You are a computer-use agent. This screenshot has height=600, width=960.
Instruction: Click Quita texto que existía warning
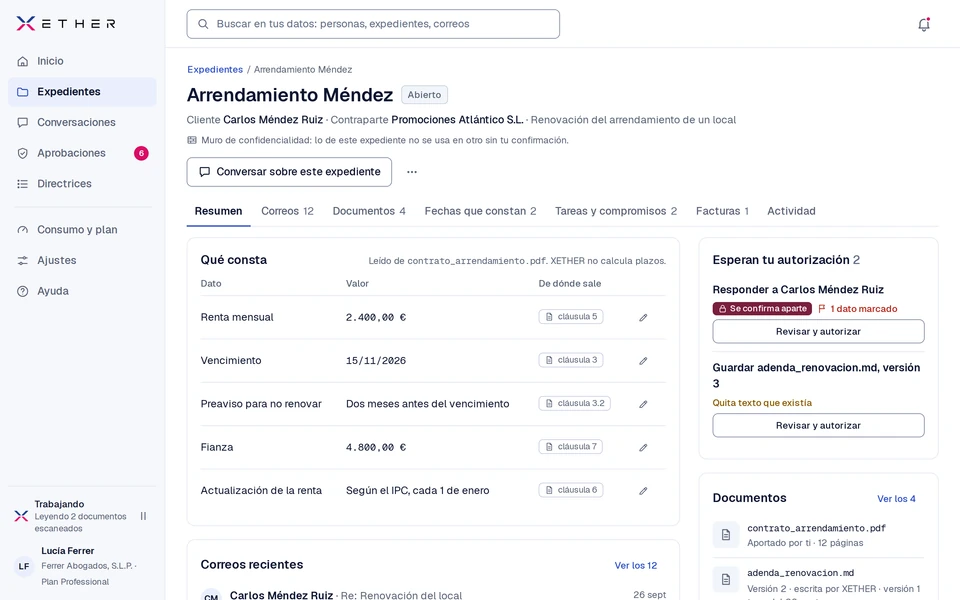click(x=762, y=403)
